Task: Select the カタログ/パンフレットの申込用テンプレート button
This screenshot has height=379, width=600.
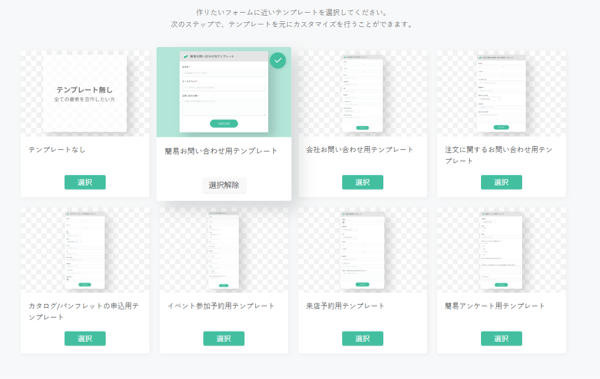Action: click(x=85, y=338)
